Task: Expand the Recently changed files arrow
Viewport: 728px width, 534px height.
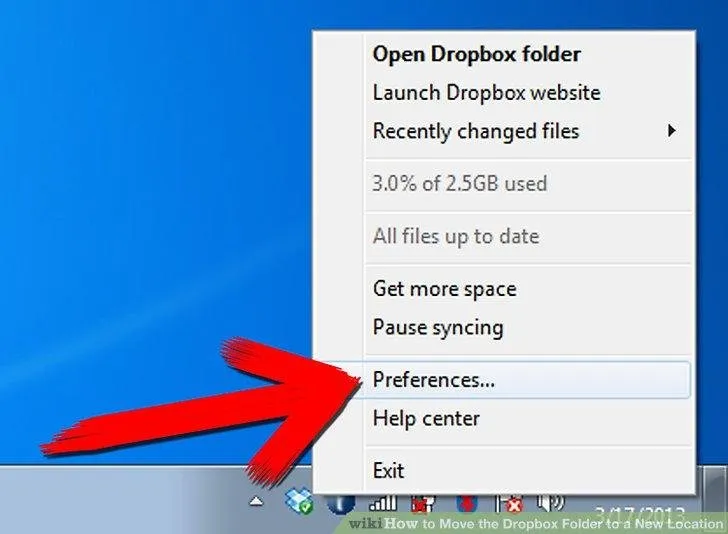Action: [671, 130]
